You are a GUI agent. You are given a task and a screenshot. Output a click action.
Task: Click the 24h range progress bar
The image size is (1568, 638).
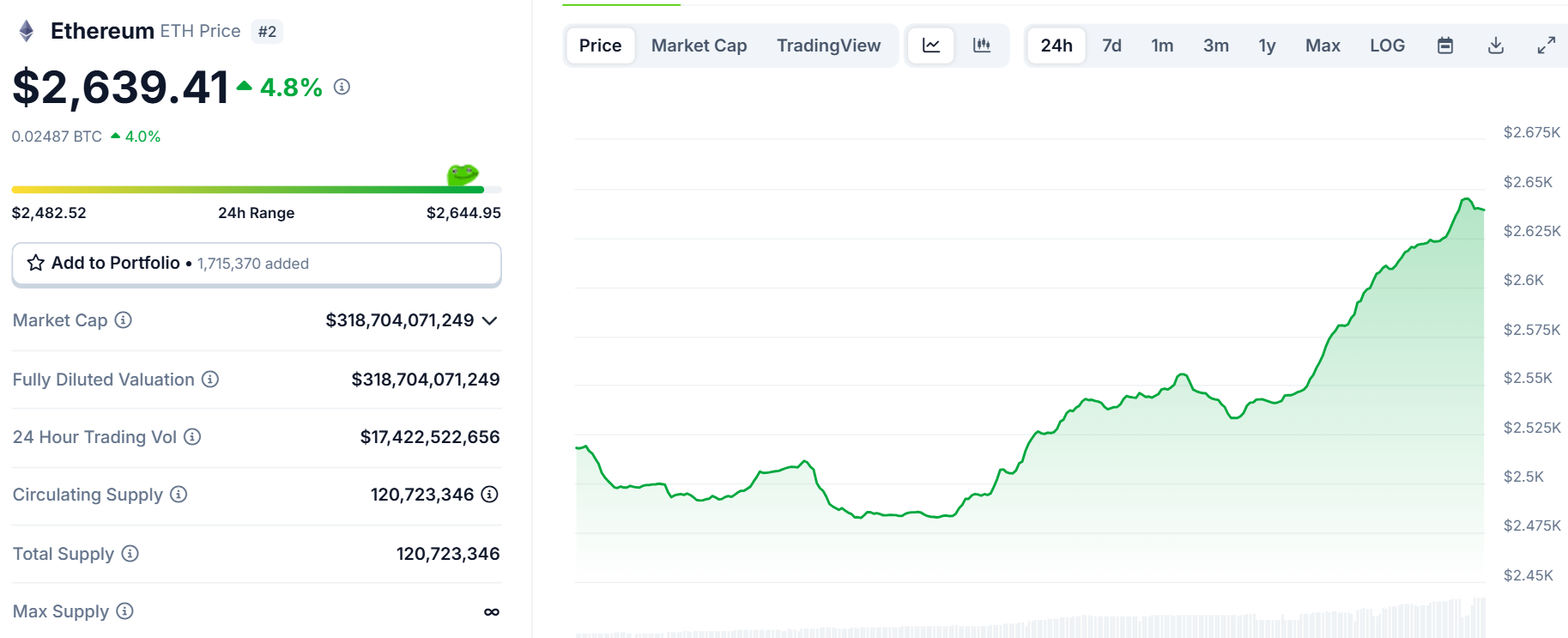pyautogui.click(x=257, y=189)
